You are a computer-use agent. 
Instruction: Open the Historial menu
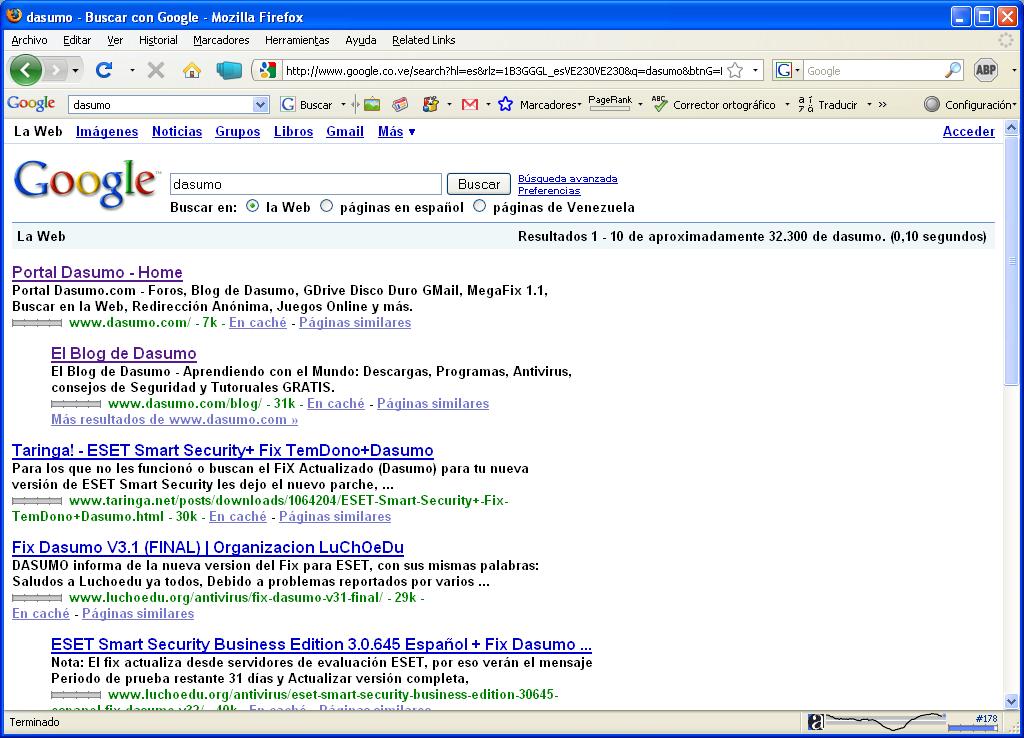pos(158,40)
